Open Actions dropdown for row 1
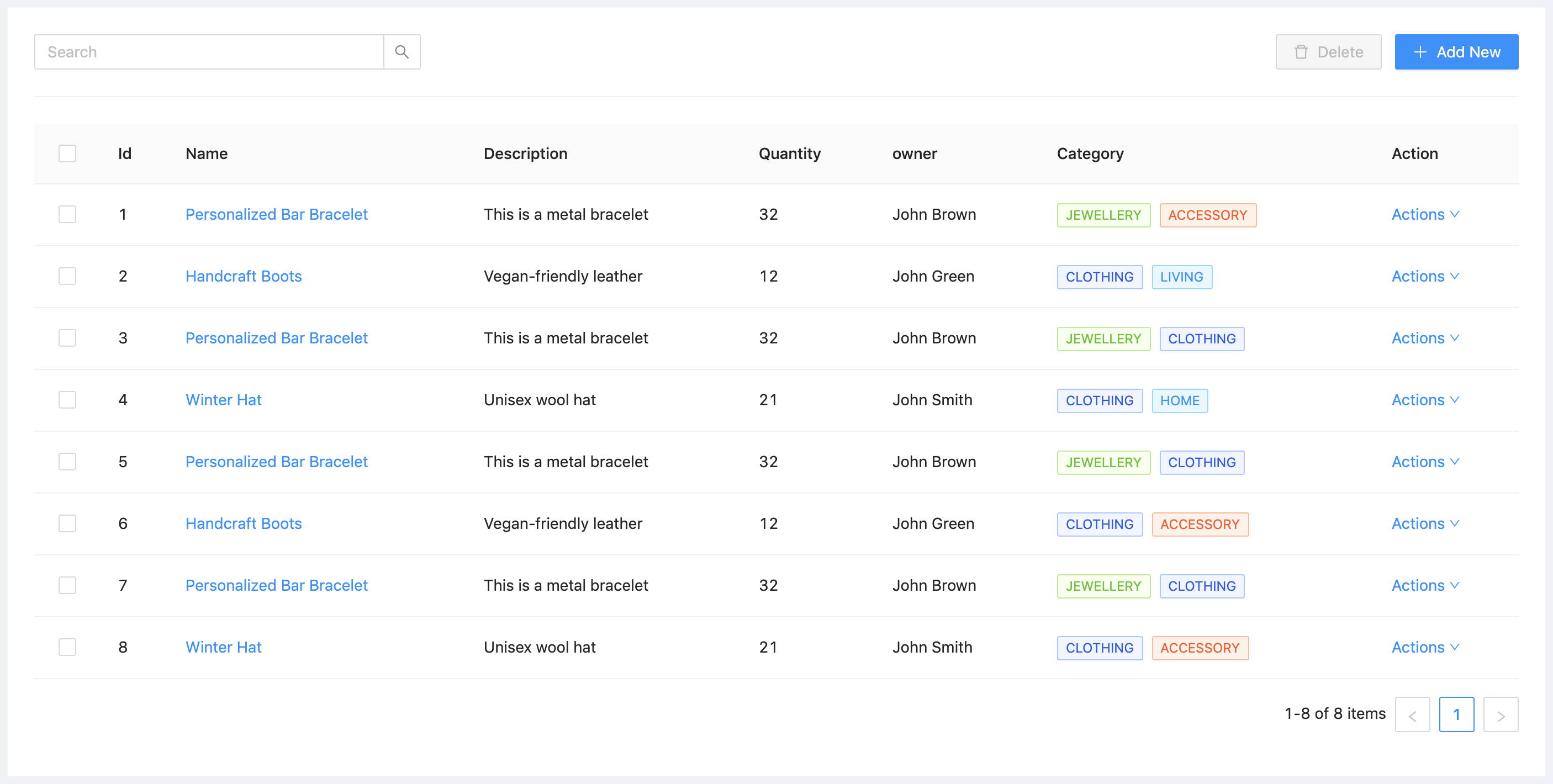The height and width of the screenshot is (784, 1553). tap(1424, 215)
